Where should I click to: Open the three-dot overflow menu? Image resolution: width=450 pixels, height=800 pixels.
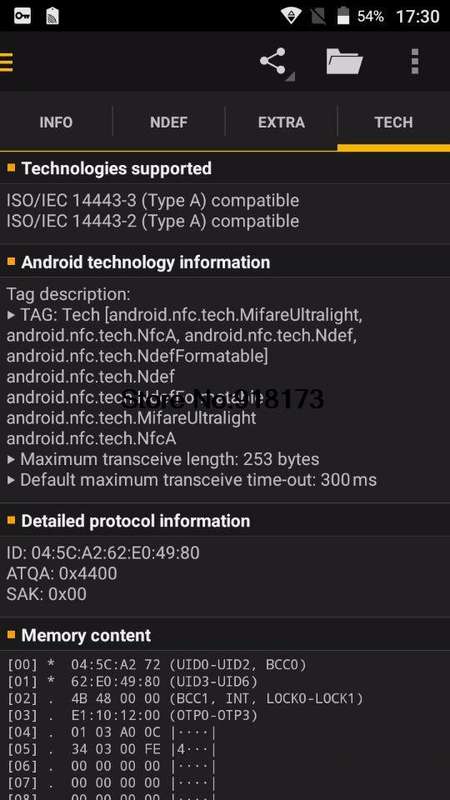point(415,61)
